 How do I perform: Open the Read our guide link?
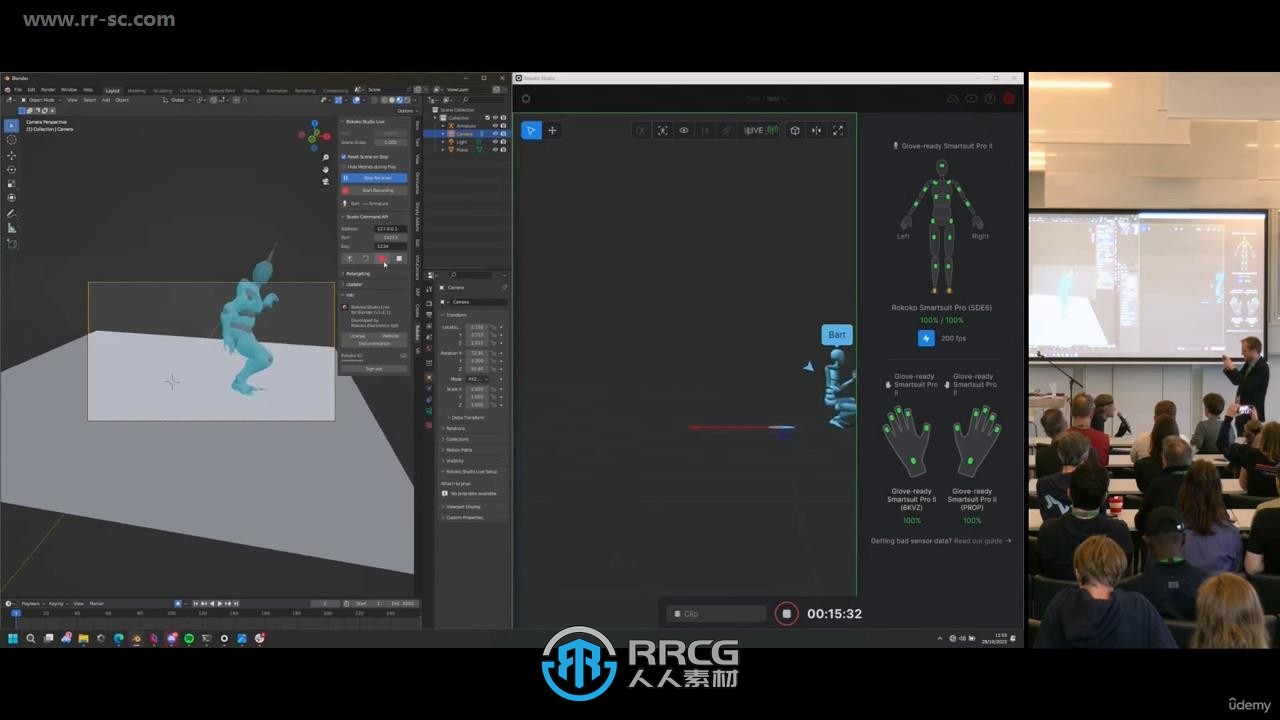(x=982, y=541)
